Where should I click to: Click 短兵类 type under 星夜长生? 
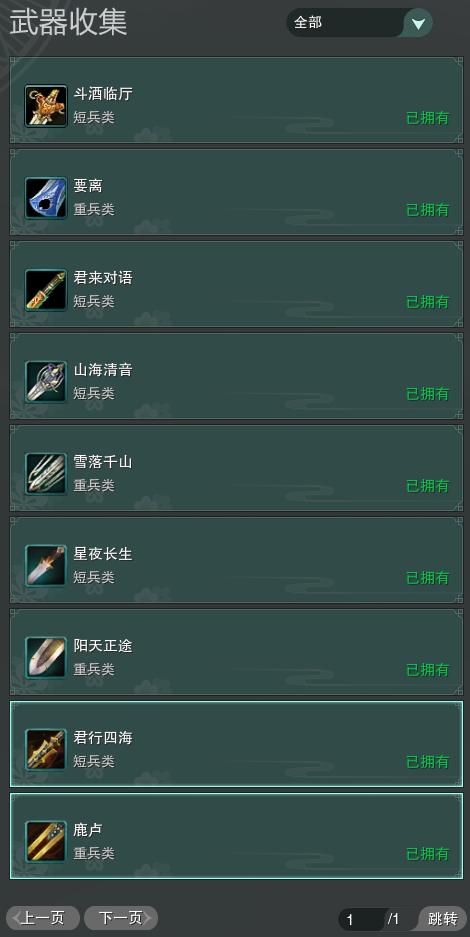tap(94, 577)
